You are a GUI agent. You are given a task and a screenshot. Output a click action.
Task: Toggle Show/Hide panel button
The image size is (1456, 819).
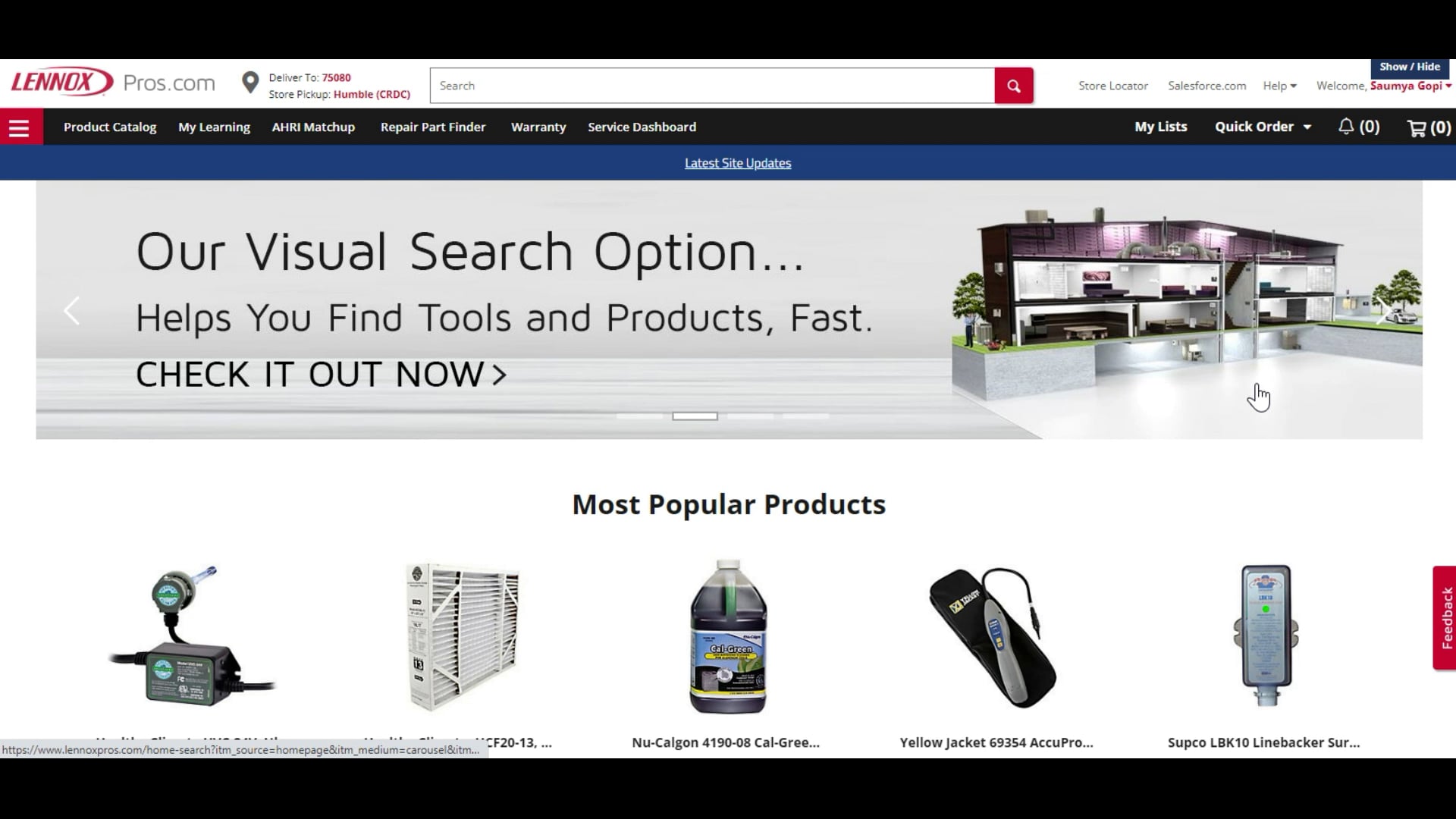pyautogui.click(x=1411, y=65)
